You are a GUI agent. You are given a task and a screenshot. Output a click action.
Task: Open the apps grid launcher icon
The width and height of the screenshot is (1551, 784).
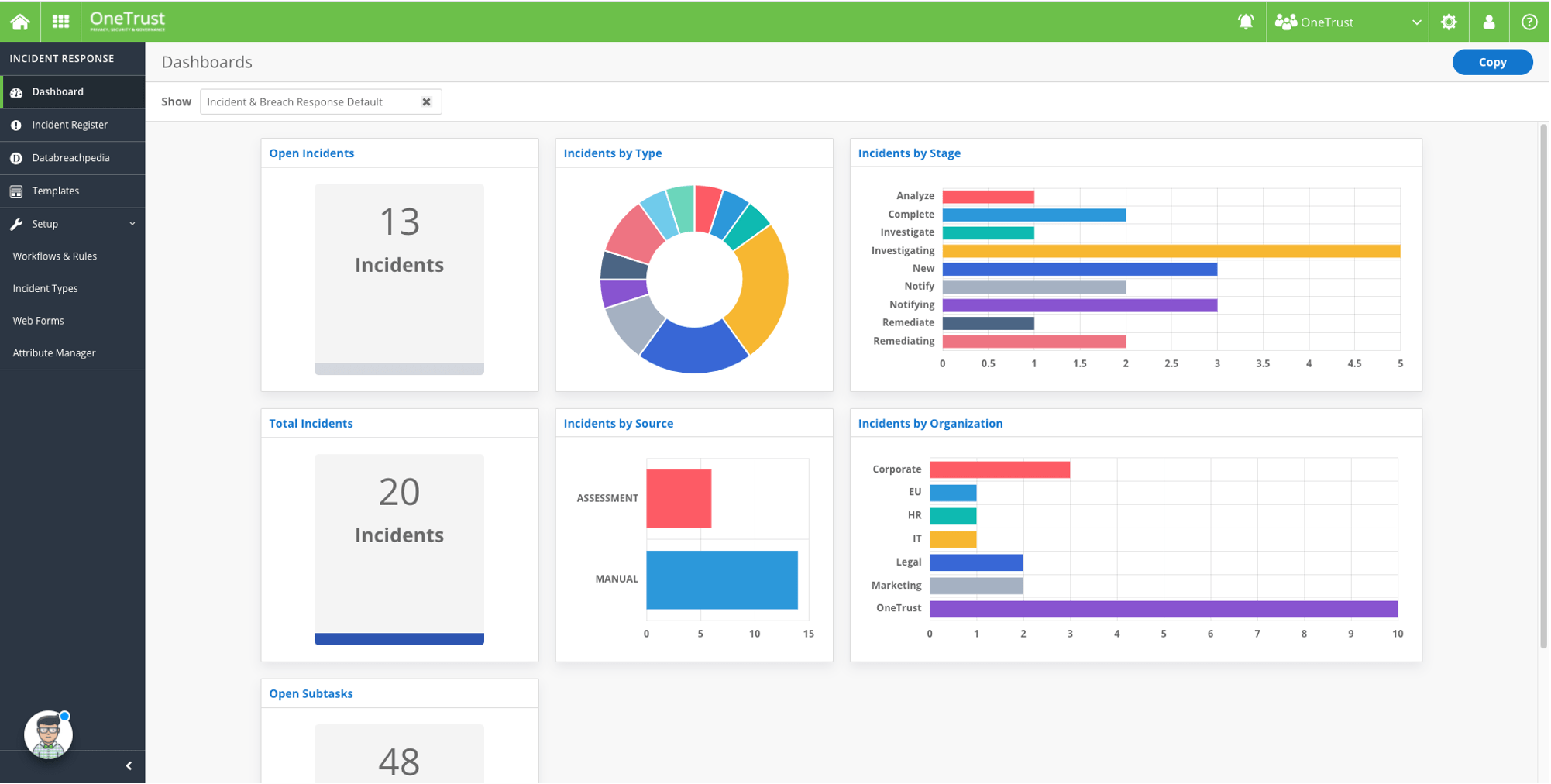tap(61, 22)
